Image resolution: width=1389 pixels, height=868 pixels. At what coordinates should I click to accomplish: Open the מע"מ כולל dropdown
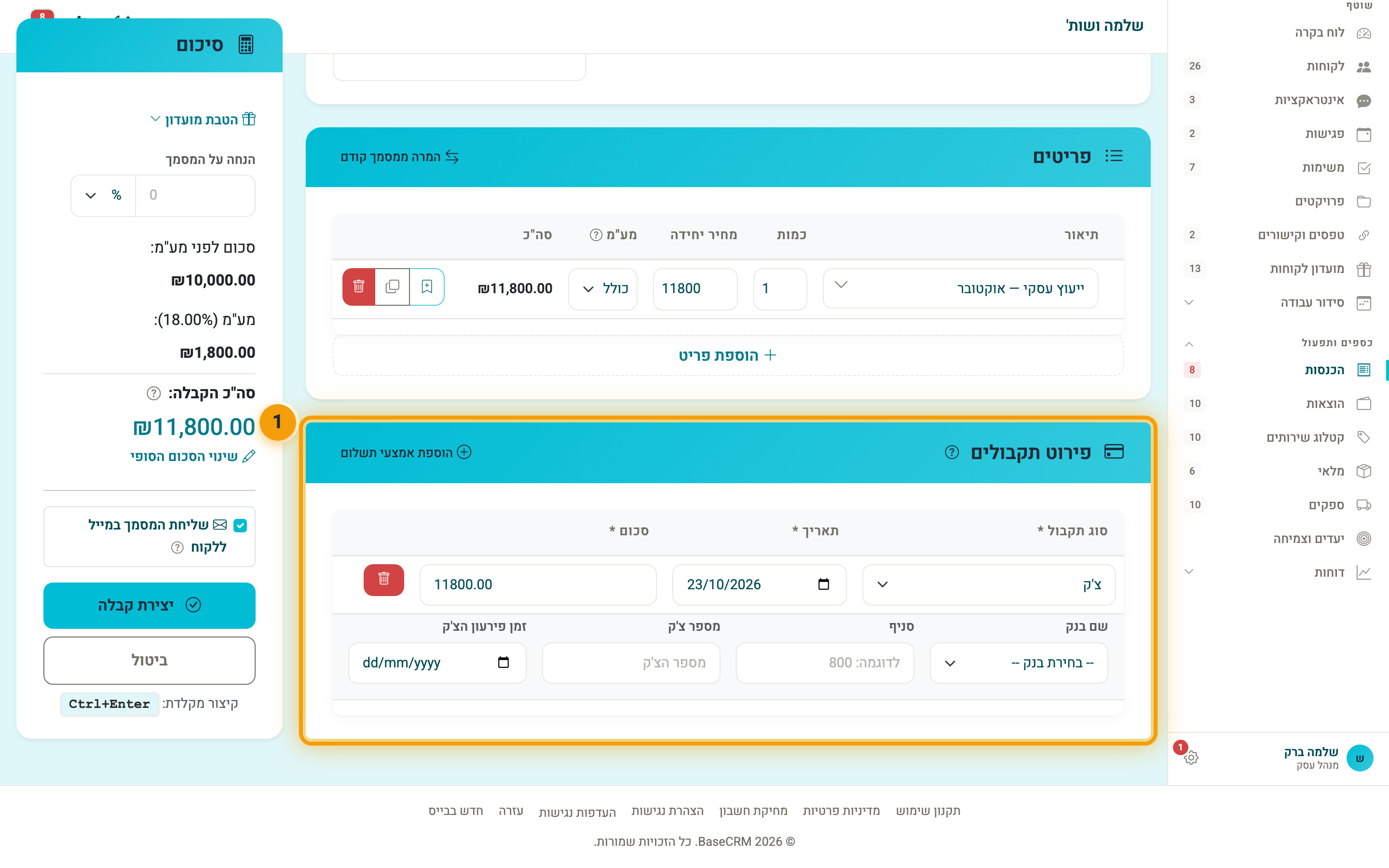tap(603, 289)
